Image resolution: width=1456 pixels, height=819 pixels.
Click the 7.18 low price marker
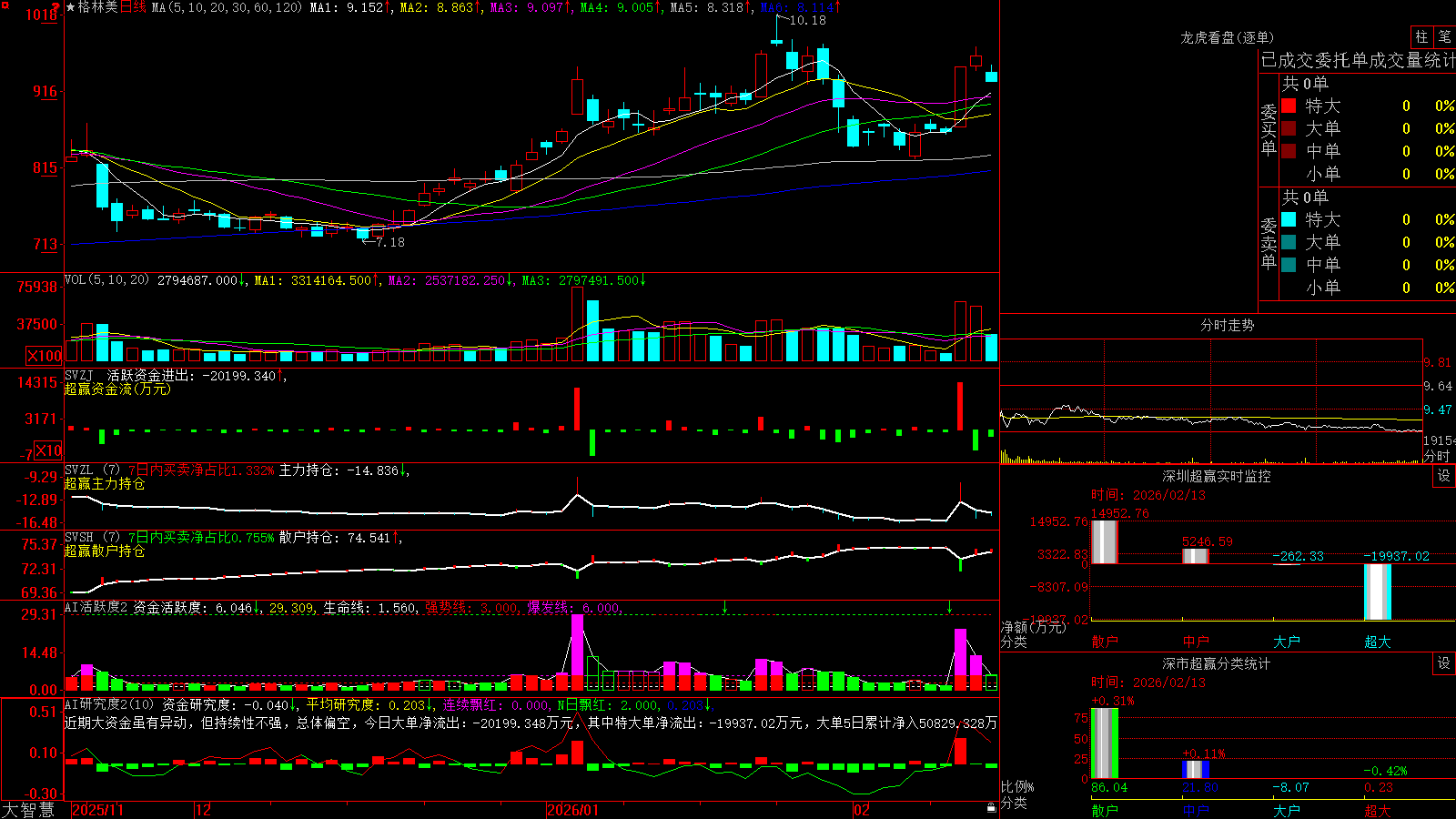coord(390,242)
